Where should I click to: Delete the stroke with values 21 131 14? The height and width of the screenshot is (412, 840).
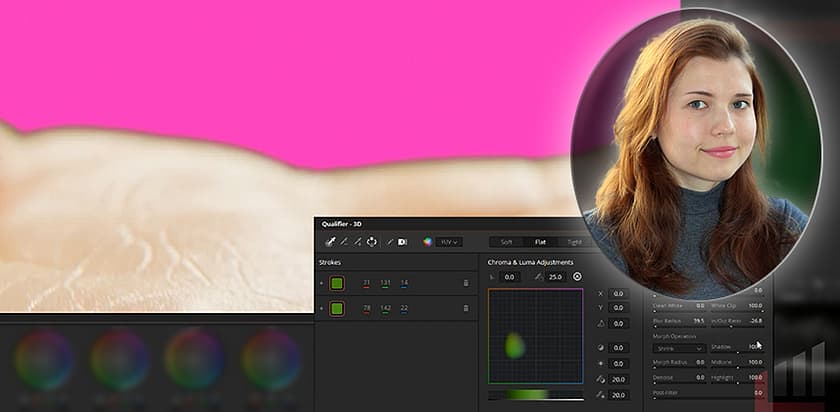pos(466,283)
